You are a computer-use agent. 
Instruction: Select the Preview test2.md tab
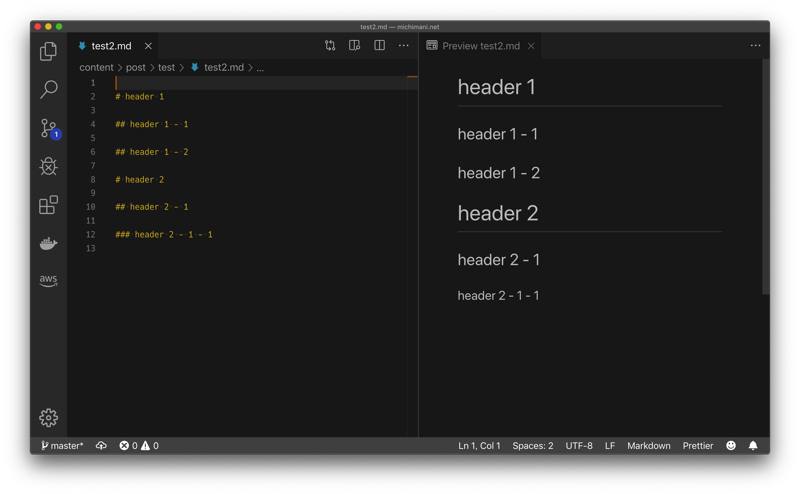pos(481,46)
